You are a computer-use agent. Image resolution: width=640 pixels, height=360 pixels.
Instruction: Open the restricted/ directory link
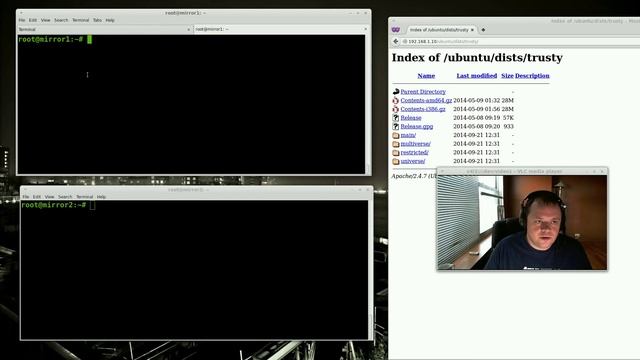coord(414,152)
